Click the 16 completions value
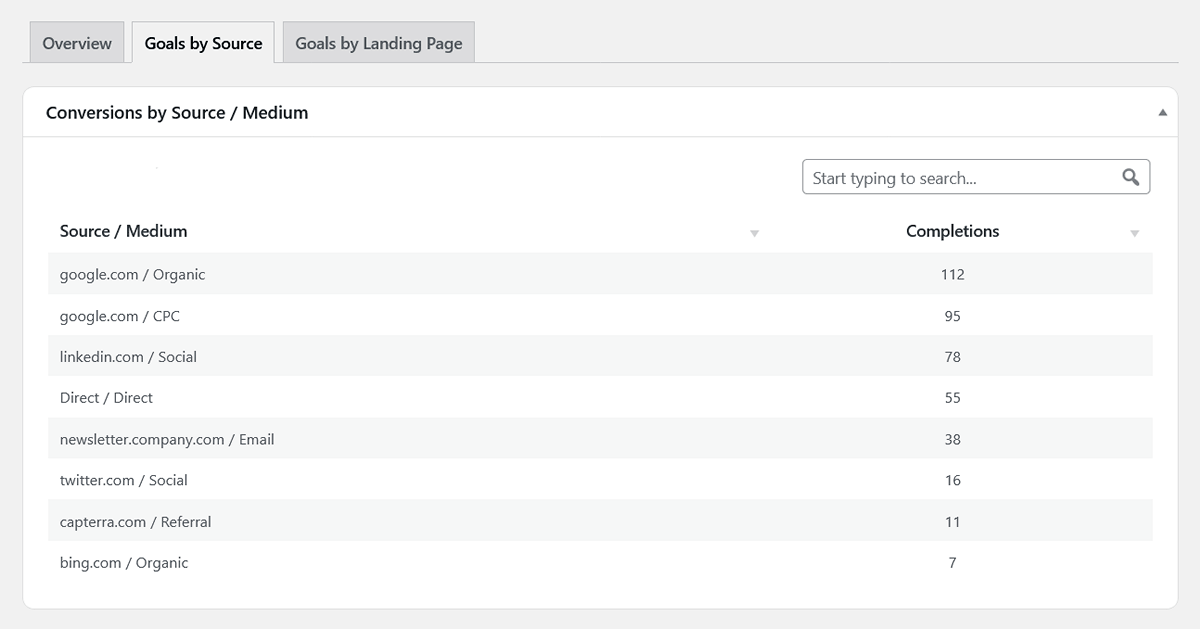 click(952, 480)
